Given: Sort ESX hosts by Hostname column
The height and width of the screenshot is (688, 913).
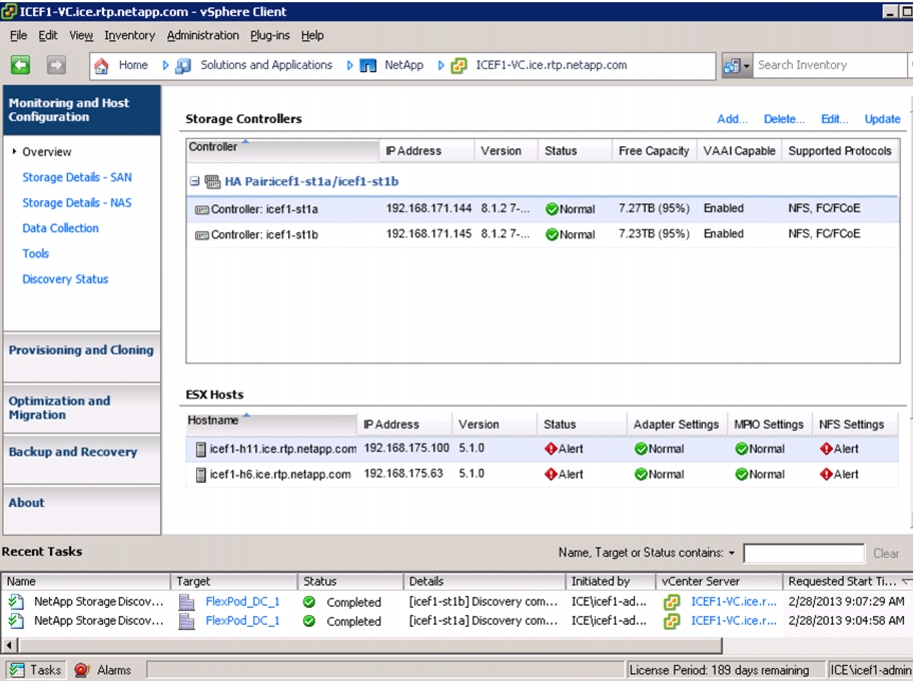Looking at the screenshot, I should [x=271, y=422].
